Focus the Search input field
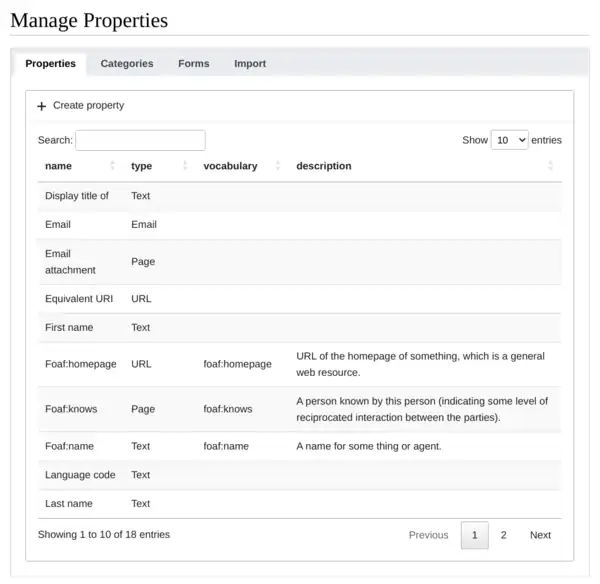The image size is (600, 584). (x=140, y=140)
